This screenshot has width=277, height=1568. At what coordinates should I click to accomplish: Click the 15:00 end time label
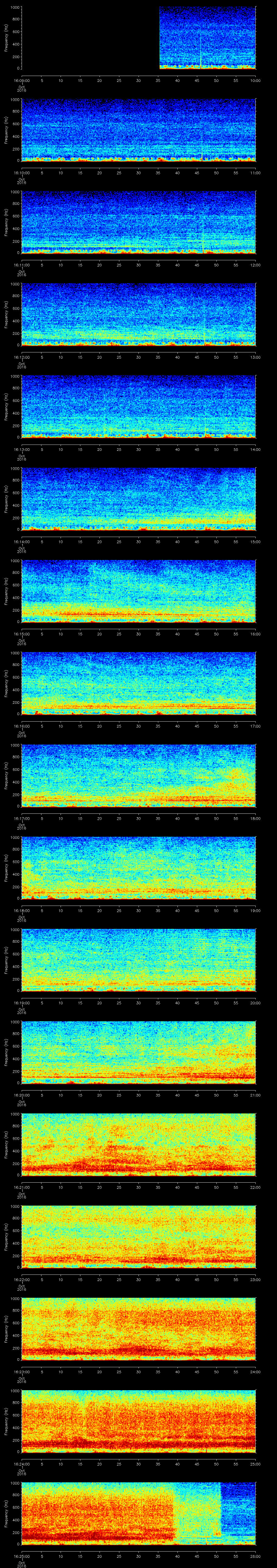pos(256,542)
